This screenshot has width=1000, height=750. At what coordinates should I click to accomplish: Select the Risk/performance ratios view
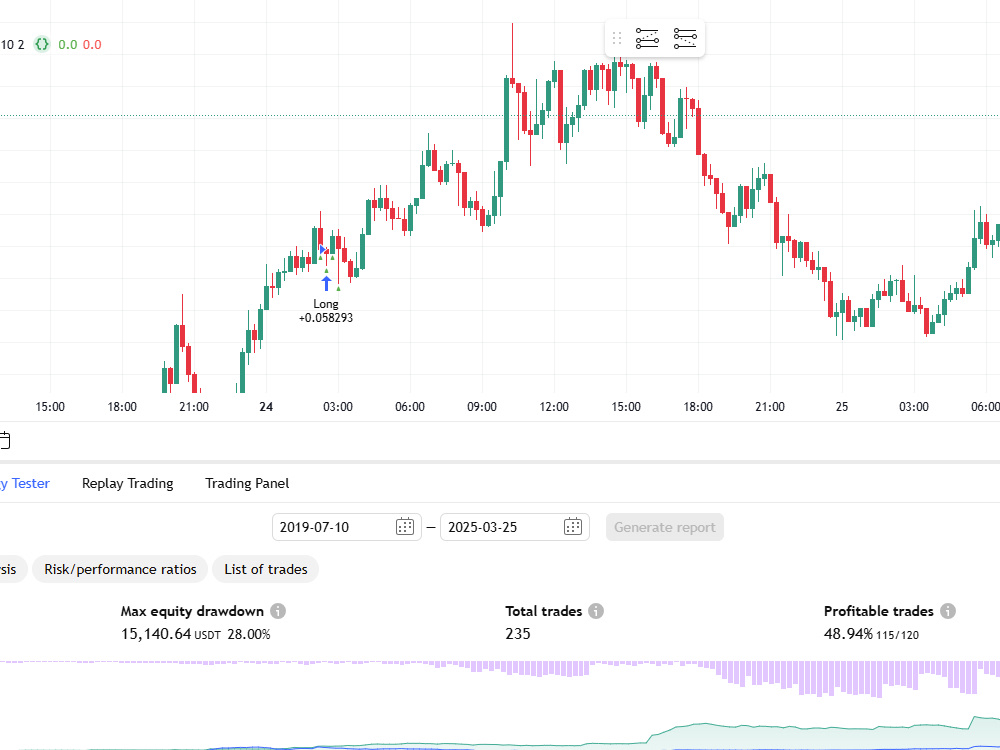click(120, 569)
